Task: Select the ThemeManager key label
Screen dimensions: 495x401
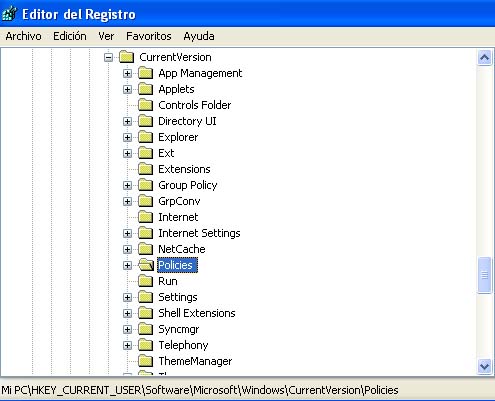Action: [195, 361]
